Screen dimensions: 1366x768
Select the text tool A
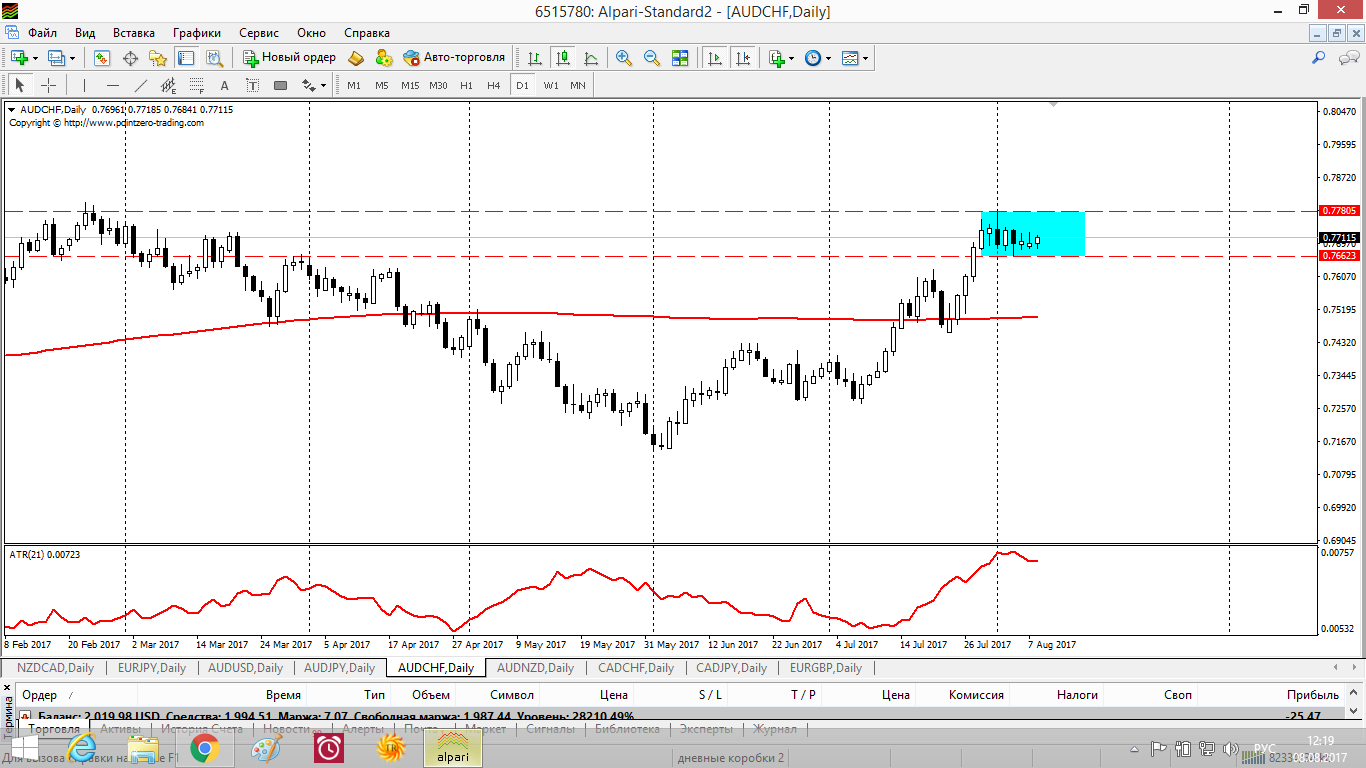pos(224,85)
